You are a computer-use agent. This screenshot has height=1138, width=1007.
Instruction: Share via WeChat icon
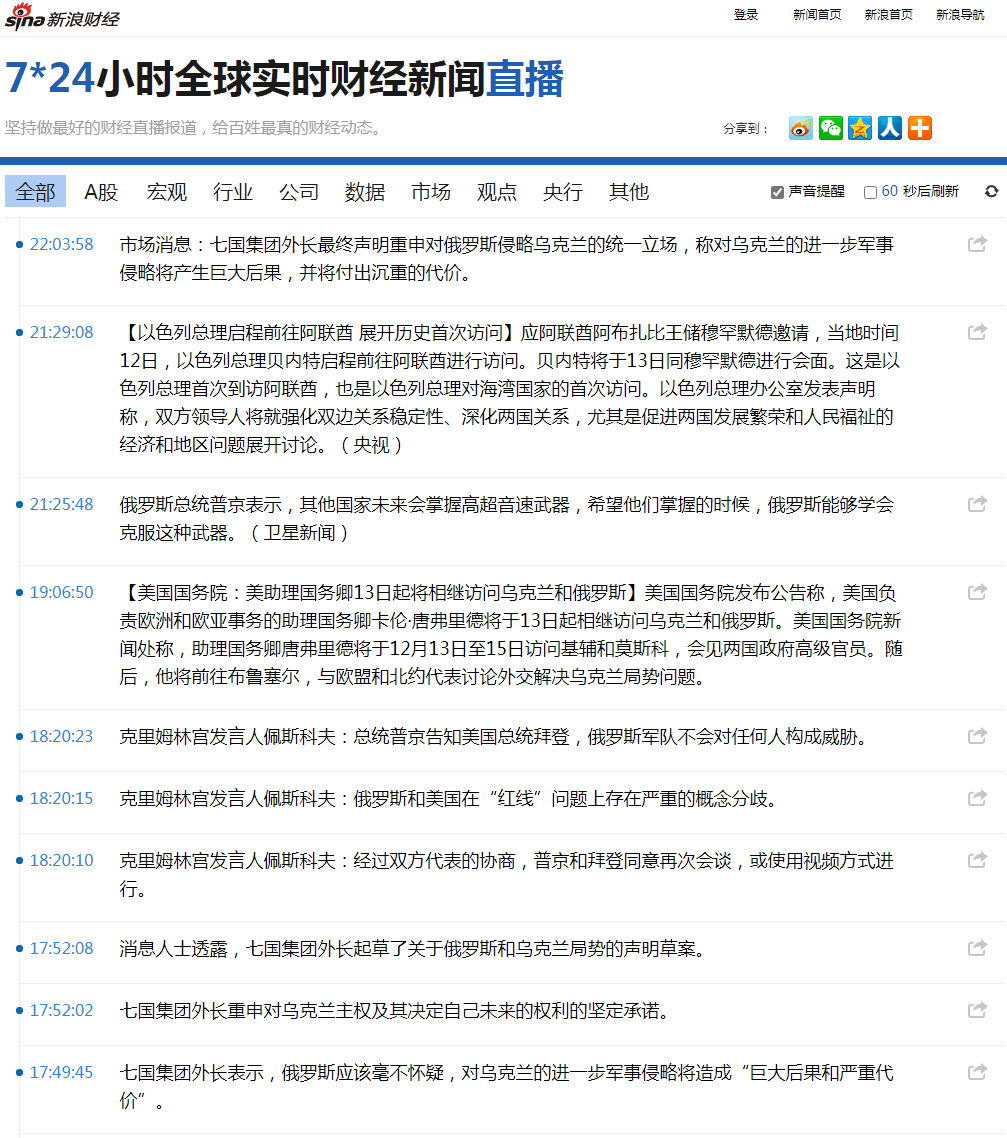coord(831,128)
